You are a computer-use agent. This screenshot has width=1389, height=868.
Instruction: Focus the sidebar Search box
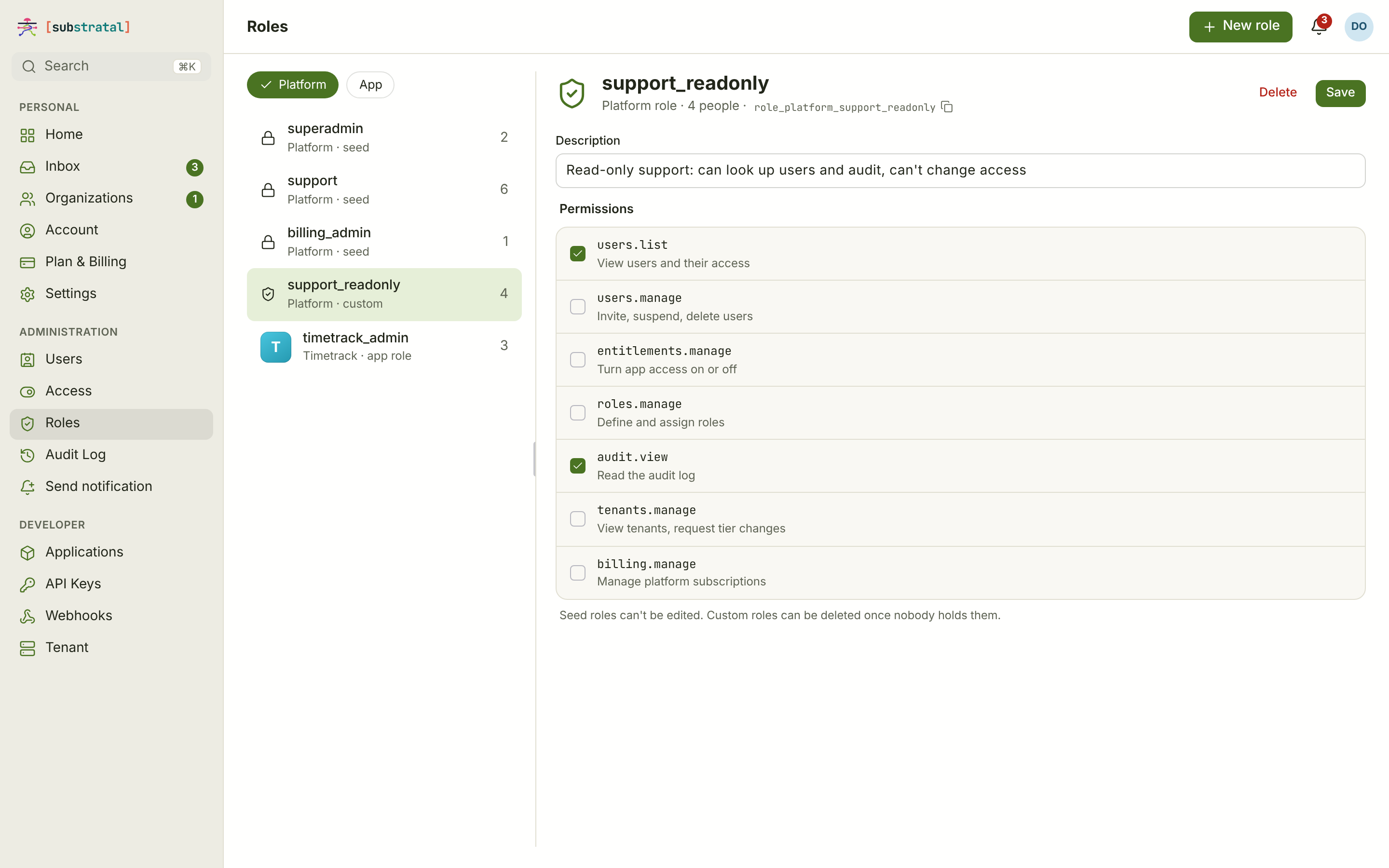click(111, 67)
